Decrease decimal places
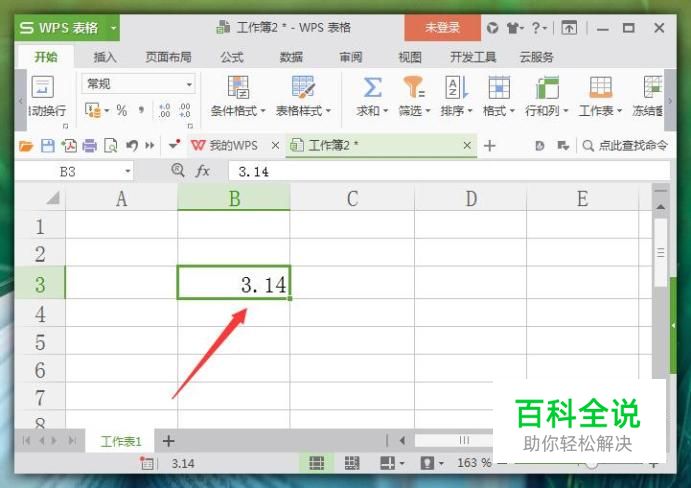Image resolution: width=691 pixels, height=488 pixels. [x=185, y=111]
